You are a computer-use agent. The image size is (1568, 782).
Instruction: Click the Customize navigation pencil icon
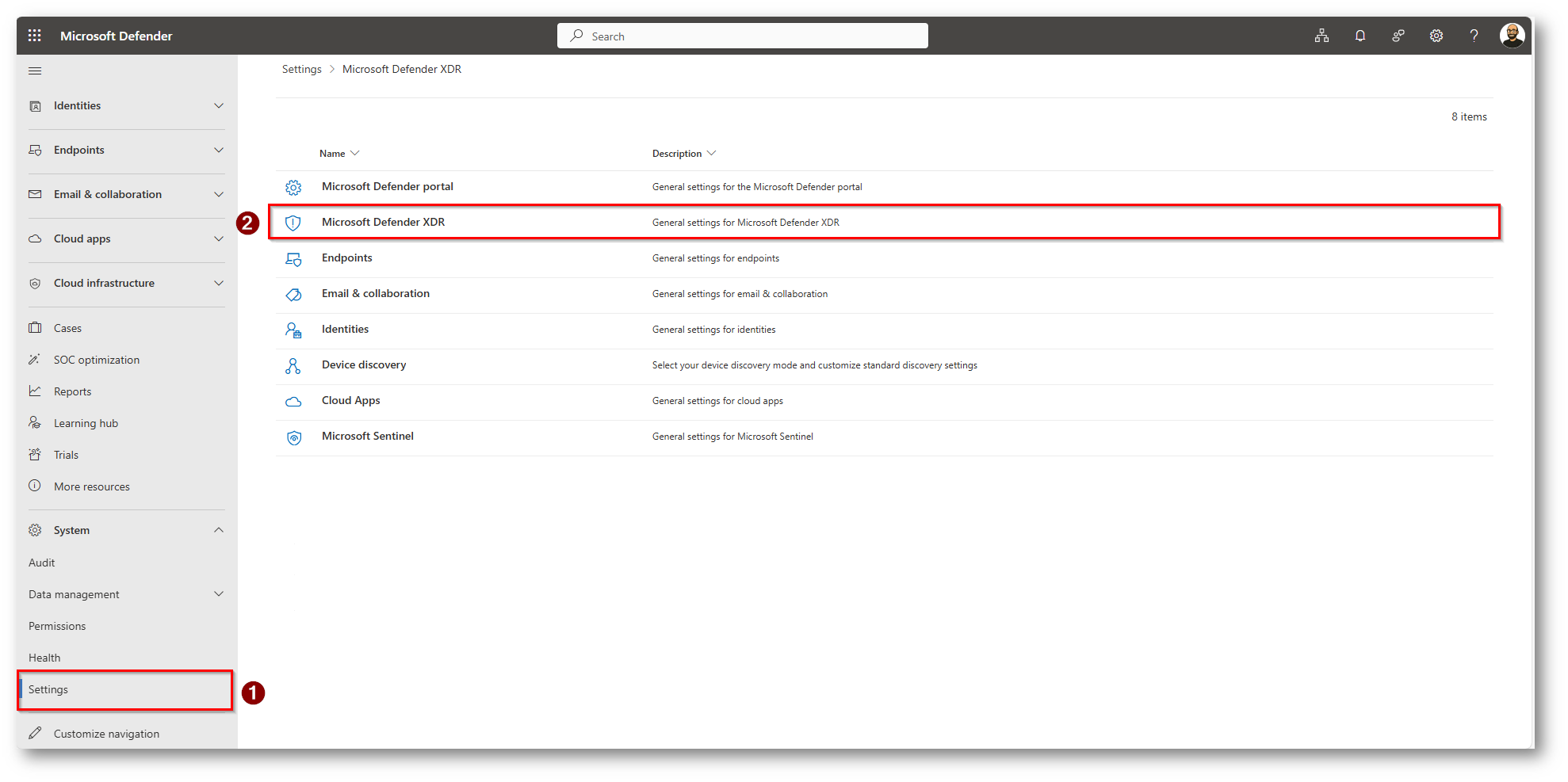35,734
